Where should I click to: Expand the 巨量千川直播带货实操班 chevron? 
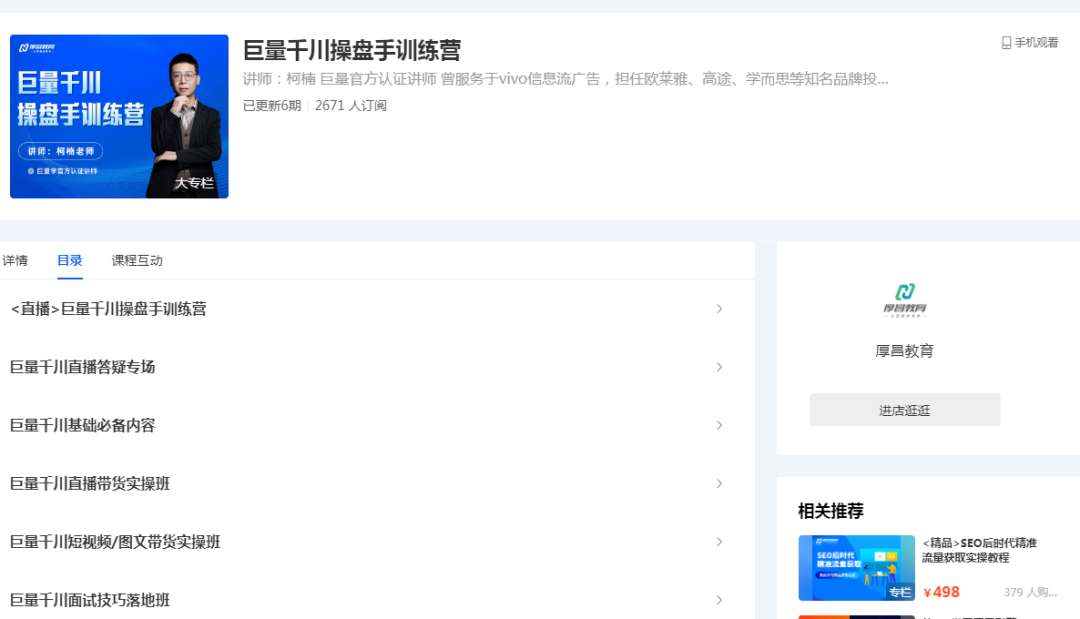click(x=719, y=483)
